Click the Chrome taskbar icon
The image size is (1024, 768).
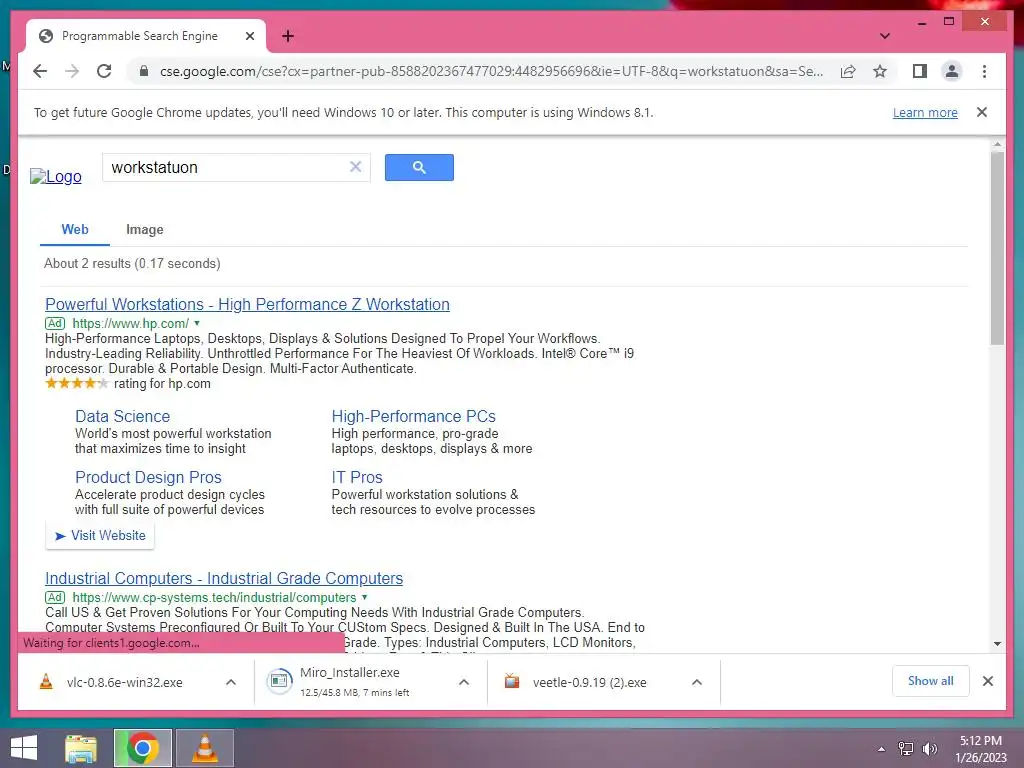[x=142, y=748]
